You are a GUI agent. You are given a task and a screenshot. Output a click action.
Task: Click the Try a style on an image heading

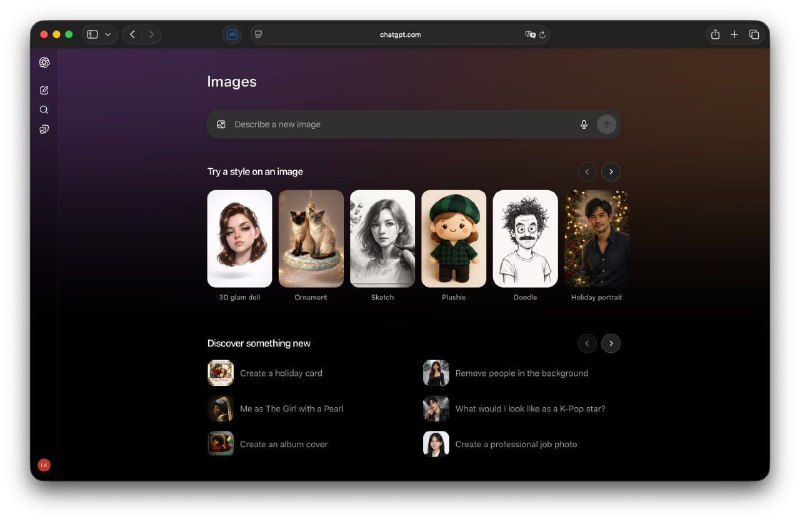tap(255, 172)
